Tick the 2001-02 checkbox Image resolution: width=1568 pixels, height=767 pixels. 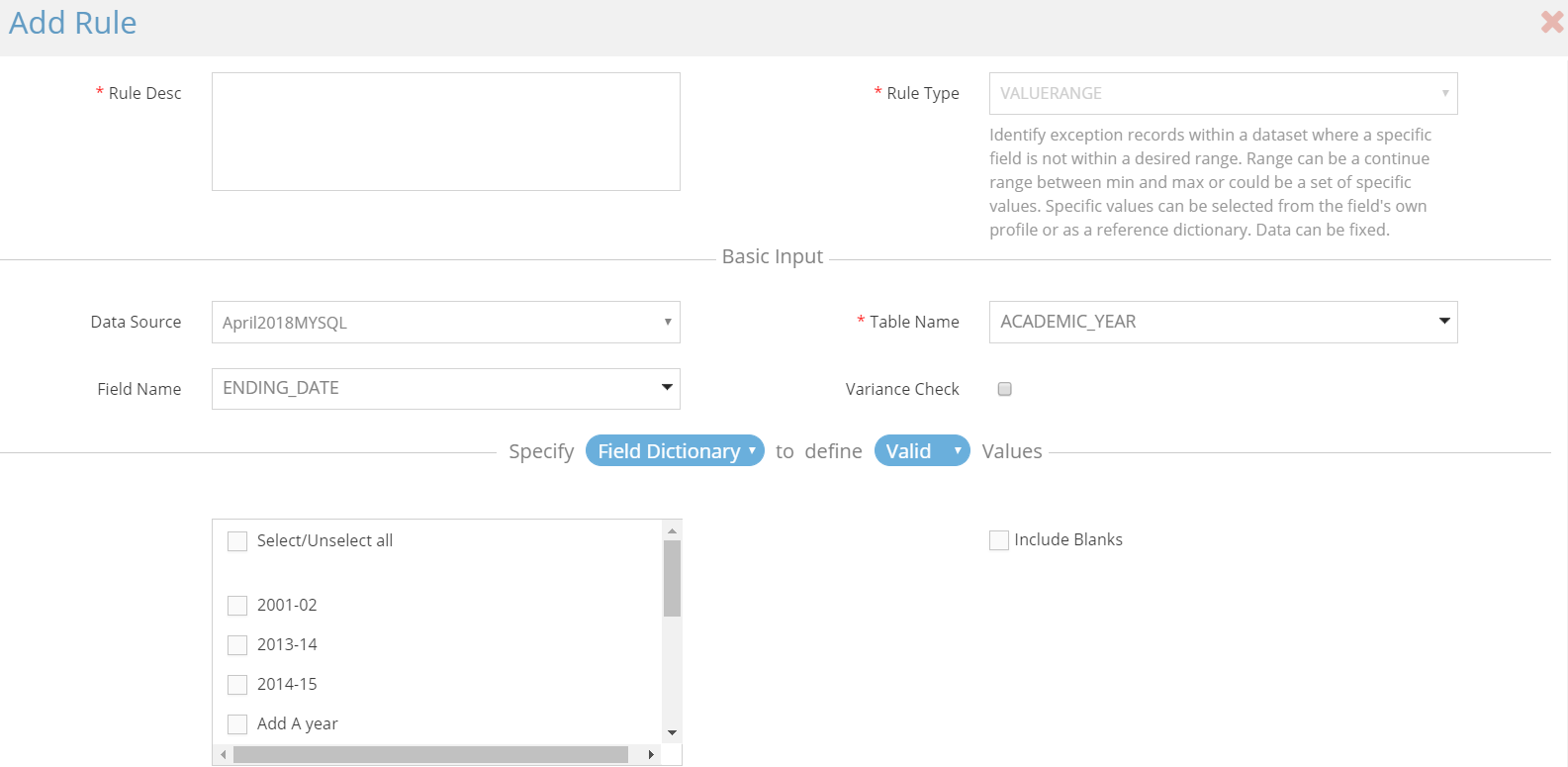point(237,606)
